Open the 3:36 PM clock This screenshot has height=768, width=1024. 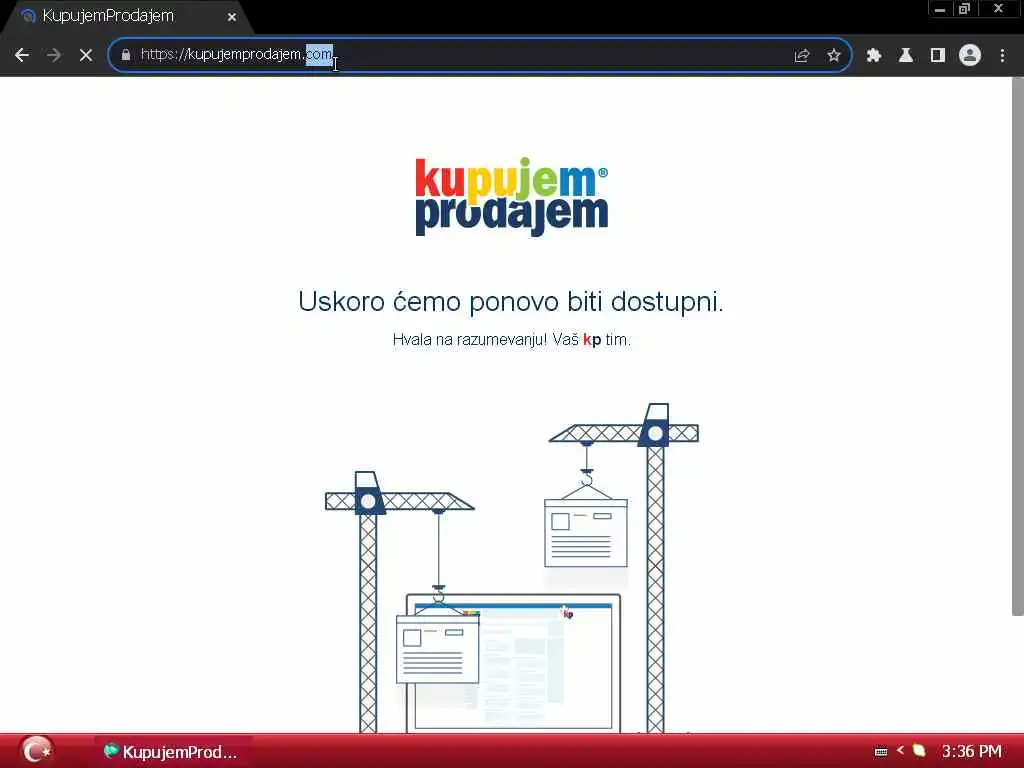[971, 751]
